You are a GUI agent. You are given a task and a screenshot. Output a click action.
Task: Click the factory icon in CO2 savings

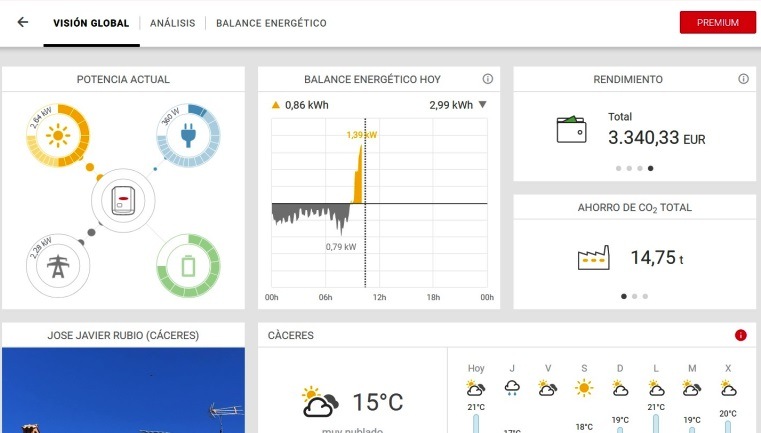594,258
